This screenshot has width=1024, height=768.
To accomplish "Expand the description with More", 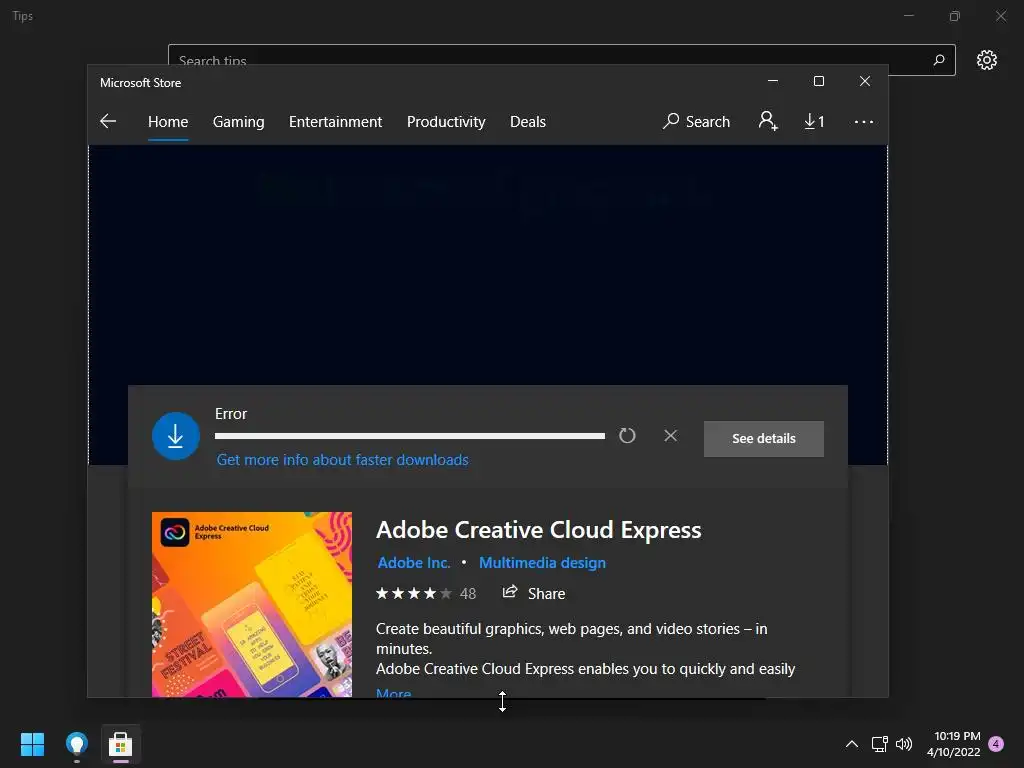I will tap(393, 693).
